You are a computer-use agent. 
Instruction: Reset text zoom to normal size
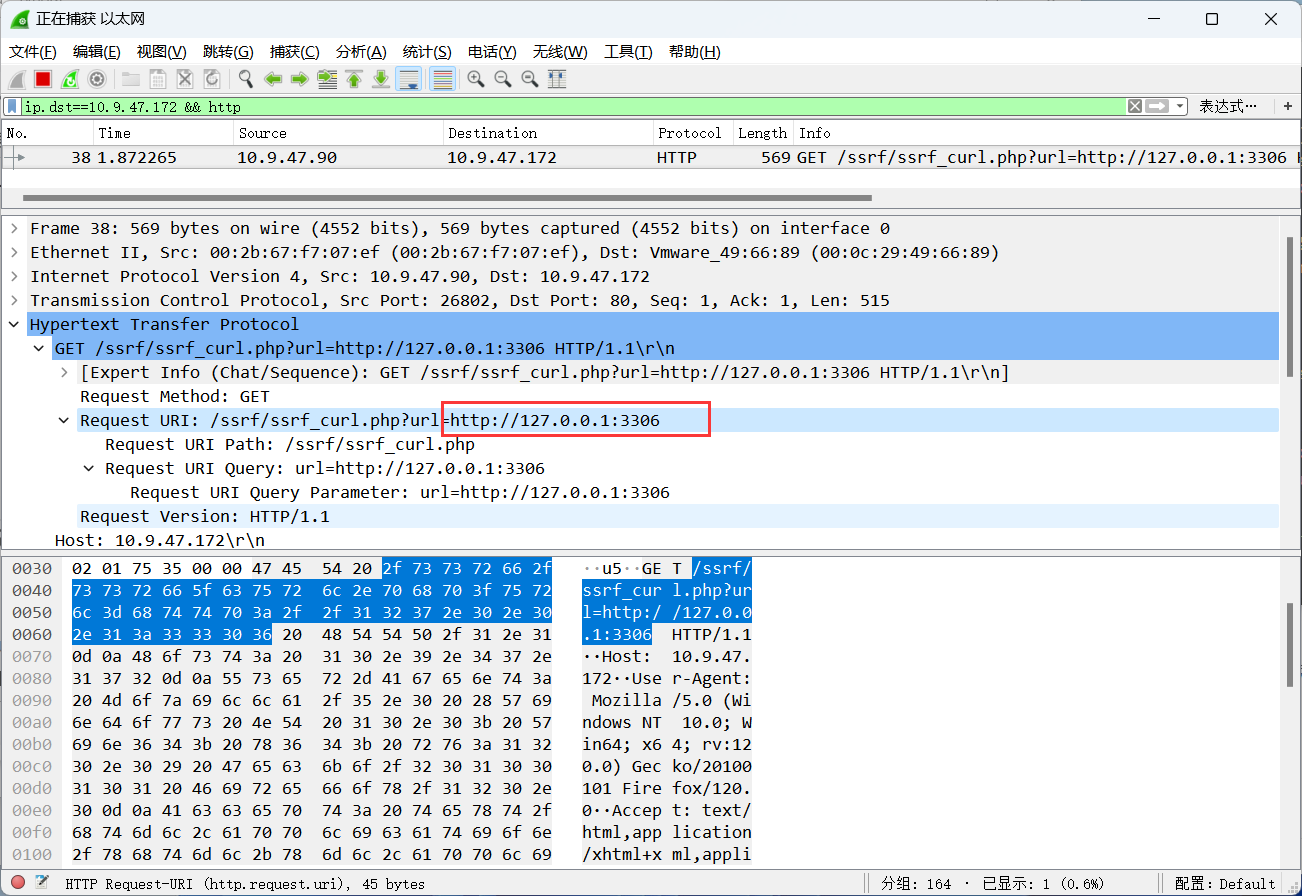(530, 79)
